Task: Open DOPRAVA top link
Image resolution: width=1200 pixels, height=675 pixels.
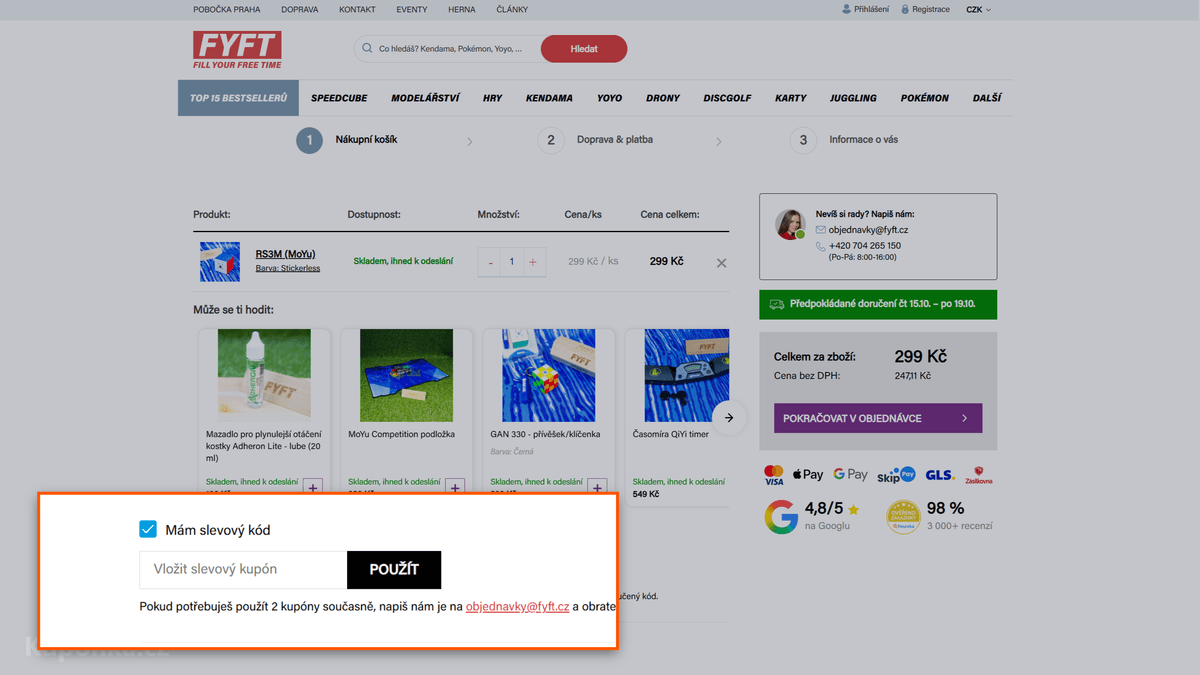Action: click(x=300, y=9)
